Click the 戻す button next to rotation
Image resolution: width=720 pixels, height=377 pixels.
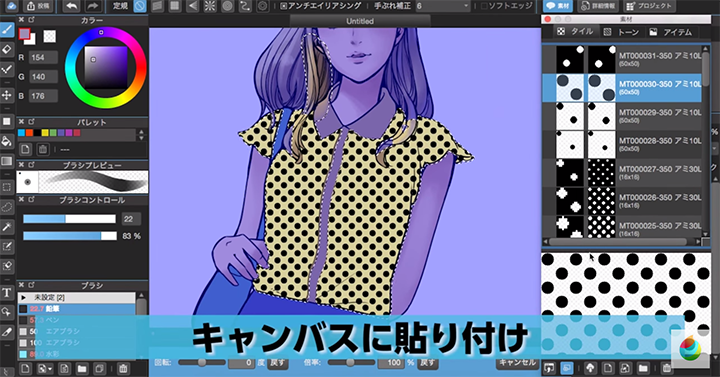(x=277, y=363)
